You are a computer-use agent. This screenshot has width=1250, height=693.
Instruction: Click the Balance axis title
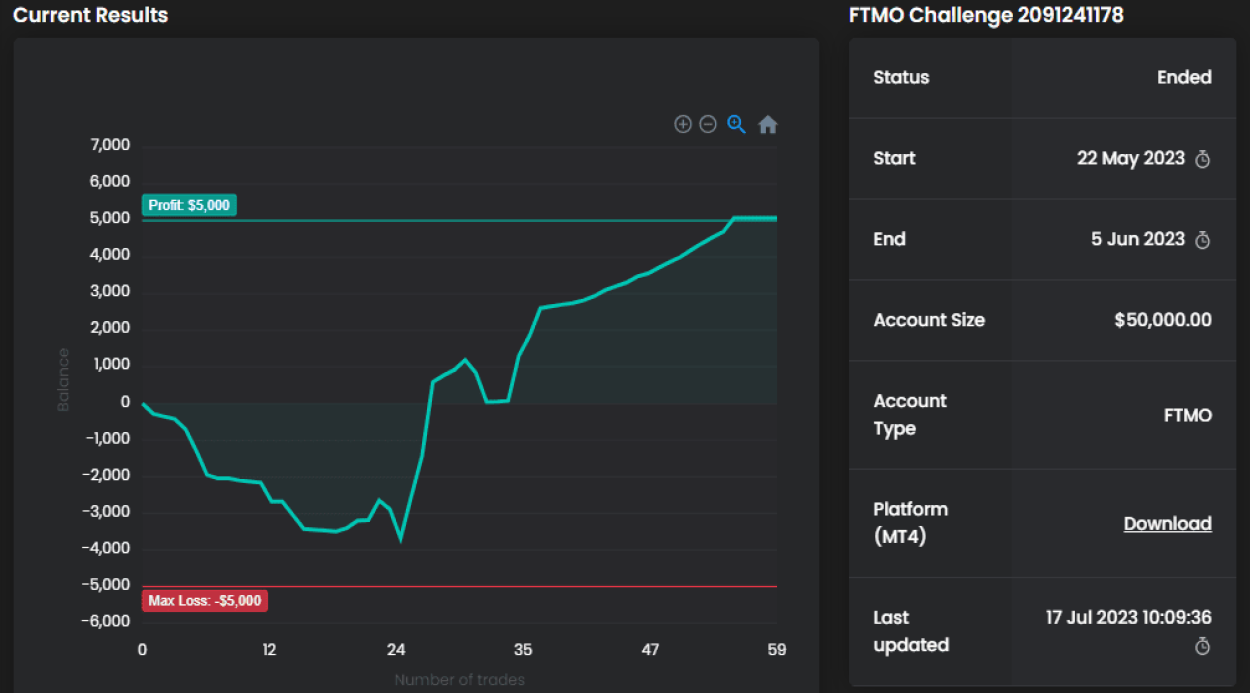coord(64,379)
